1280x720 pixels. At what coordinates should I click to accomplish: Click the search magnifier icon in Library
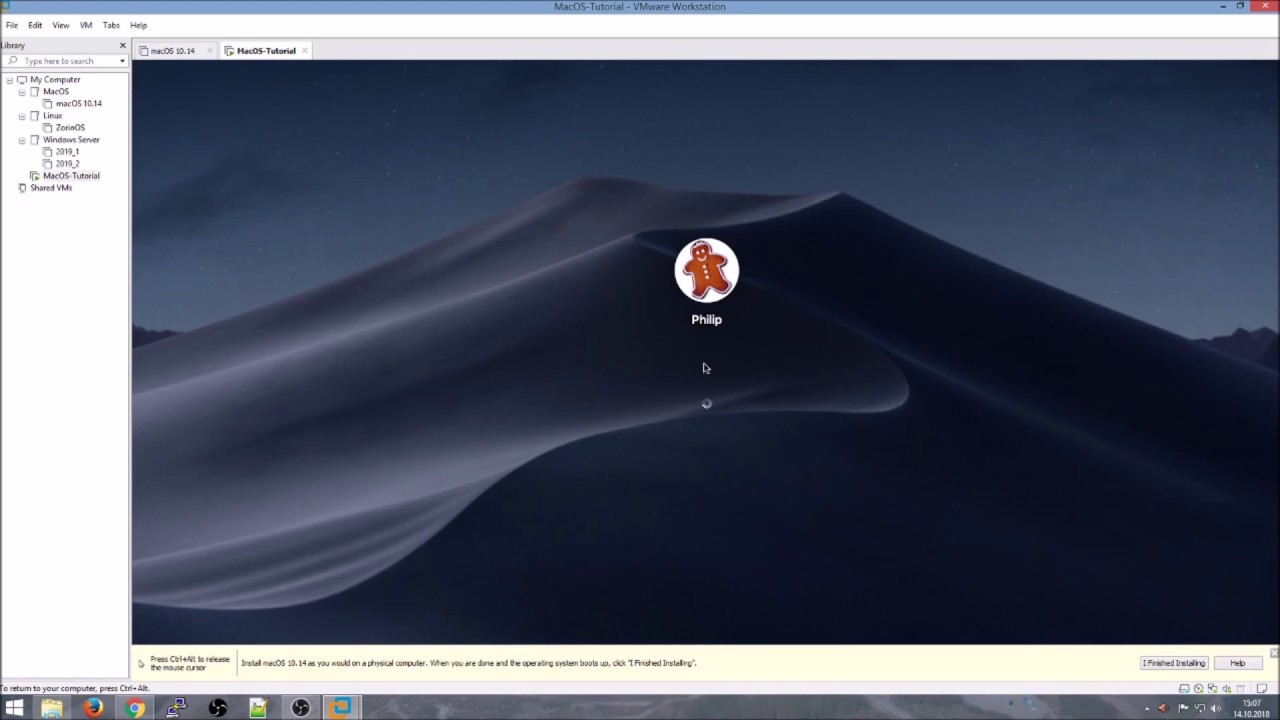(13, 61)
